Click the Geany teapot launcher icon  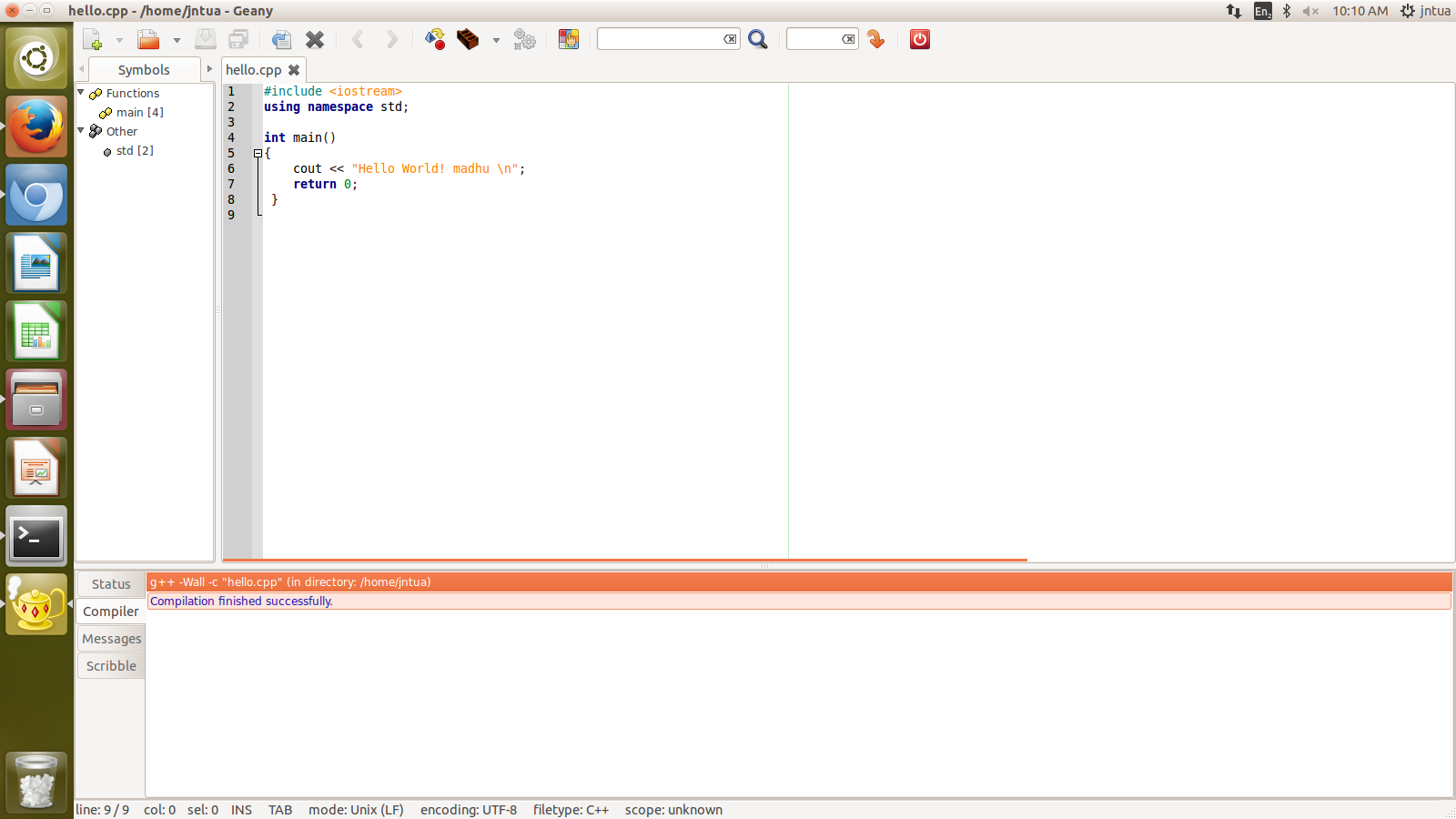pyautogui.click(x=36, y=604)
